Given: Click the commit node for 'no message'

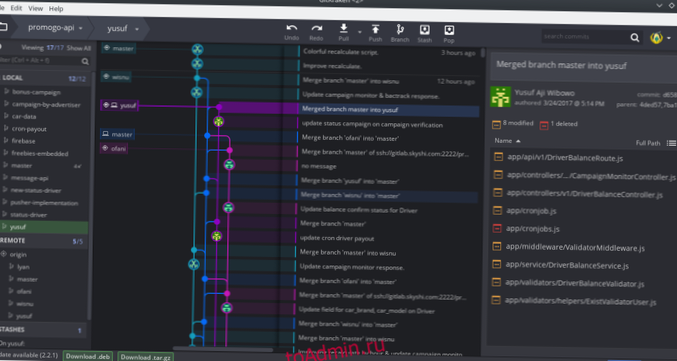Looking at the screenshot, I should coord(229,165).
